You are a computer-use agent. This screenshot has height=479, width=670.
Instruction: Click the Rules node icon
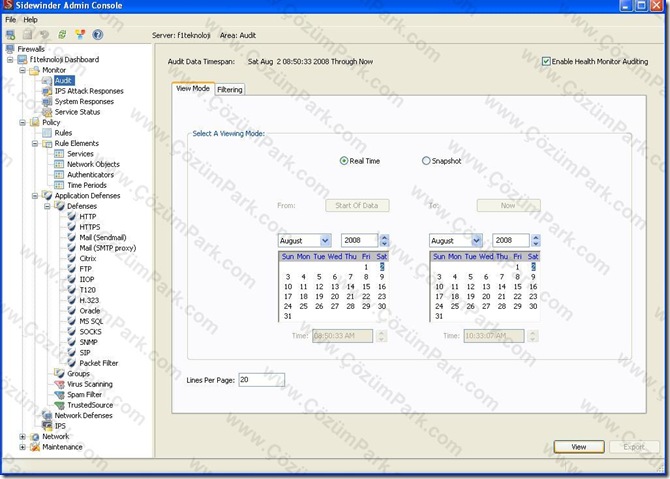click(47, 133)
